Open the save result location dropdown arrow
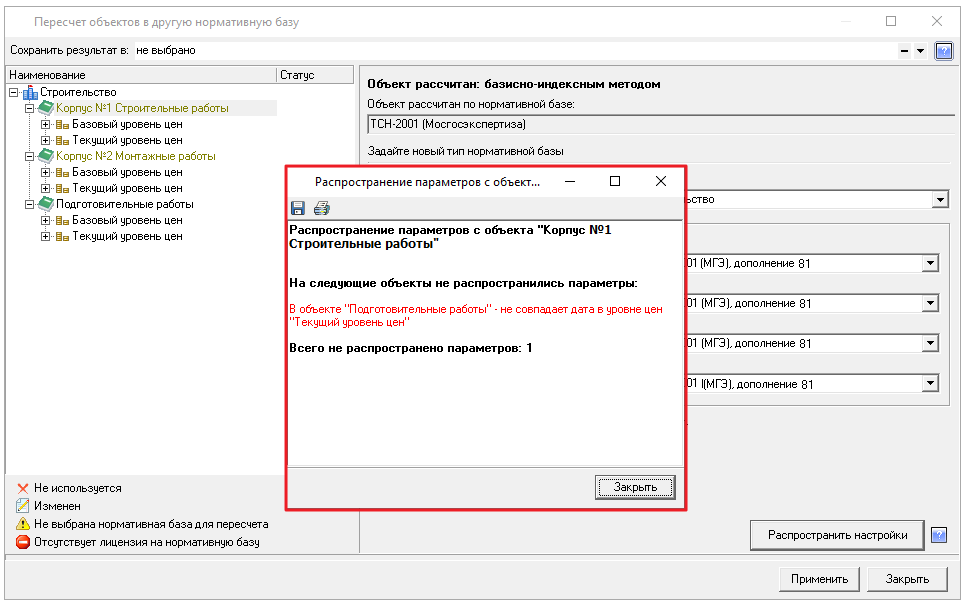The image size is (969, 606). [x=920, y=50]
